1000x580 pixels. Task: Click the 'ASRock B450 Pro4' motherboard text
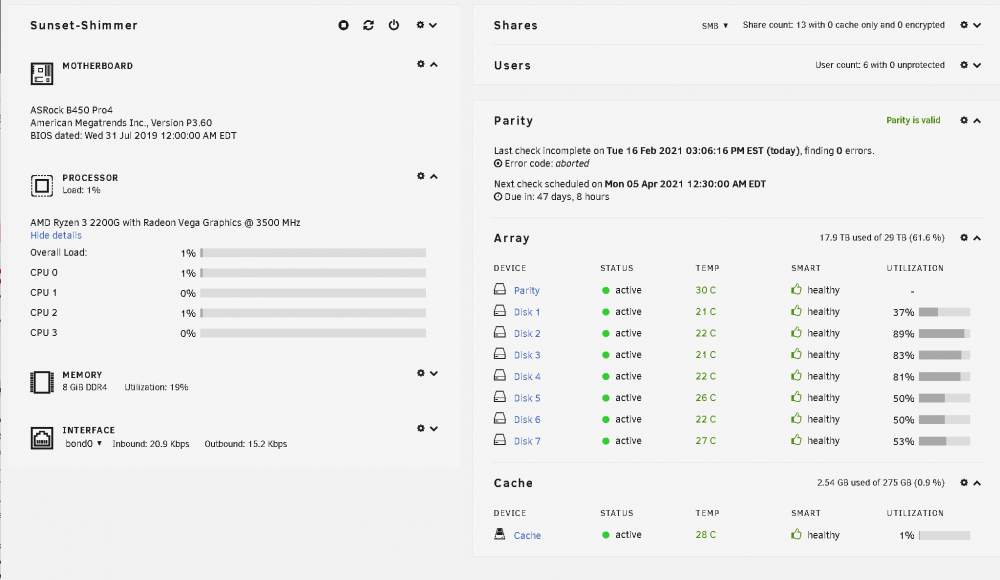point(71,110)
